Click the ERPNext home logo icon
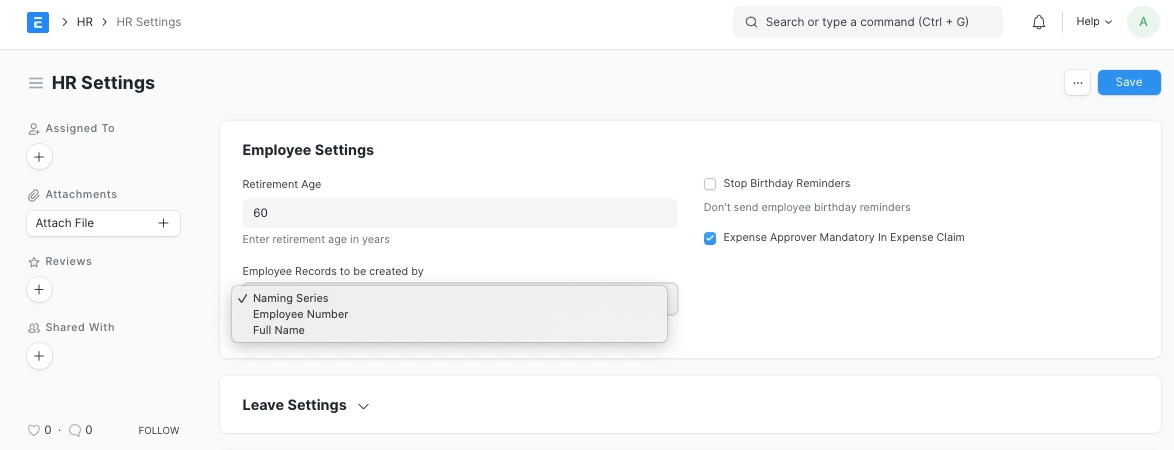This screenshot has height=450, width=1174. click(x=38, y=22)
